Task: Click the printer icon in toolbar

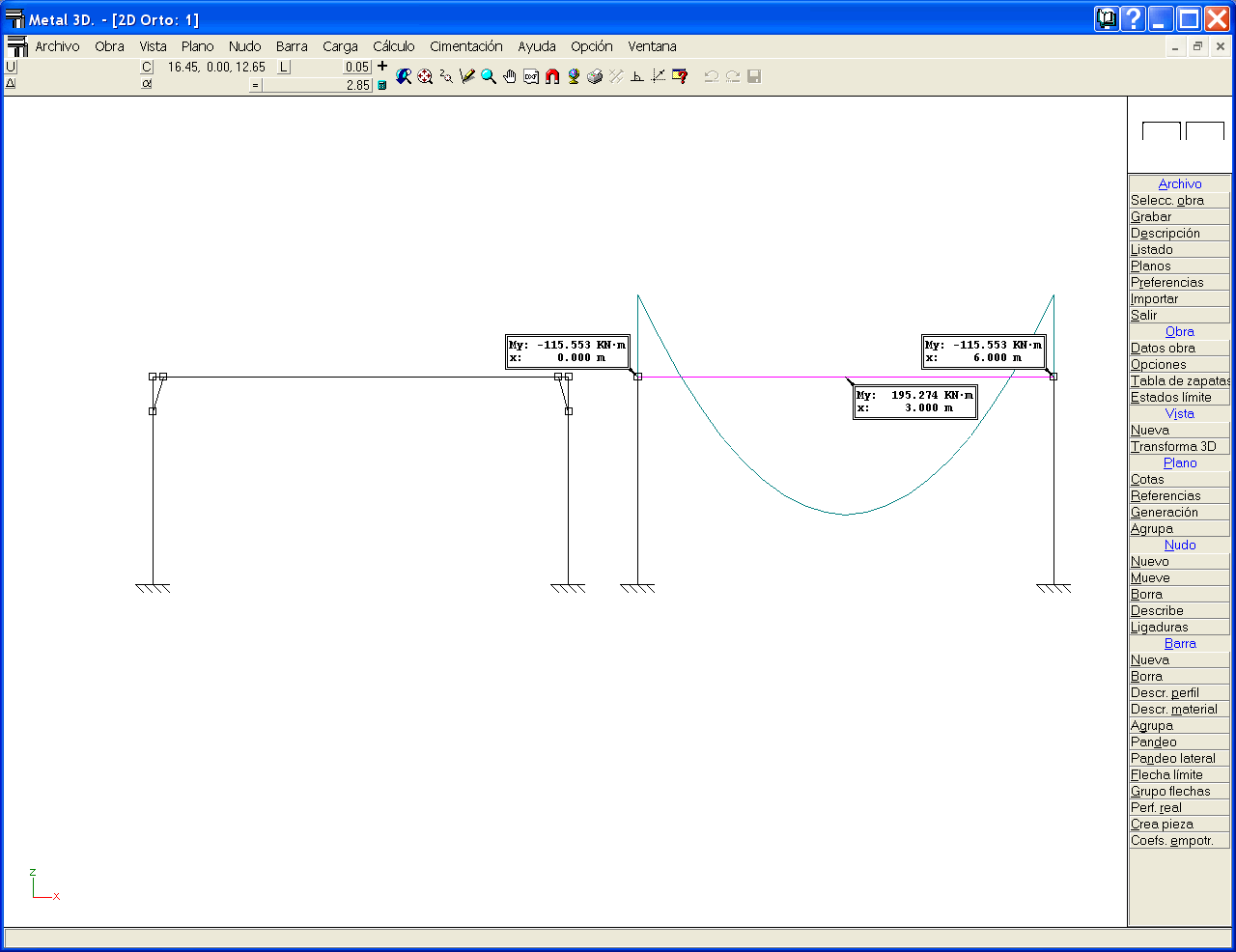Action: [x=595, y=76]
